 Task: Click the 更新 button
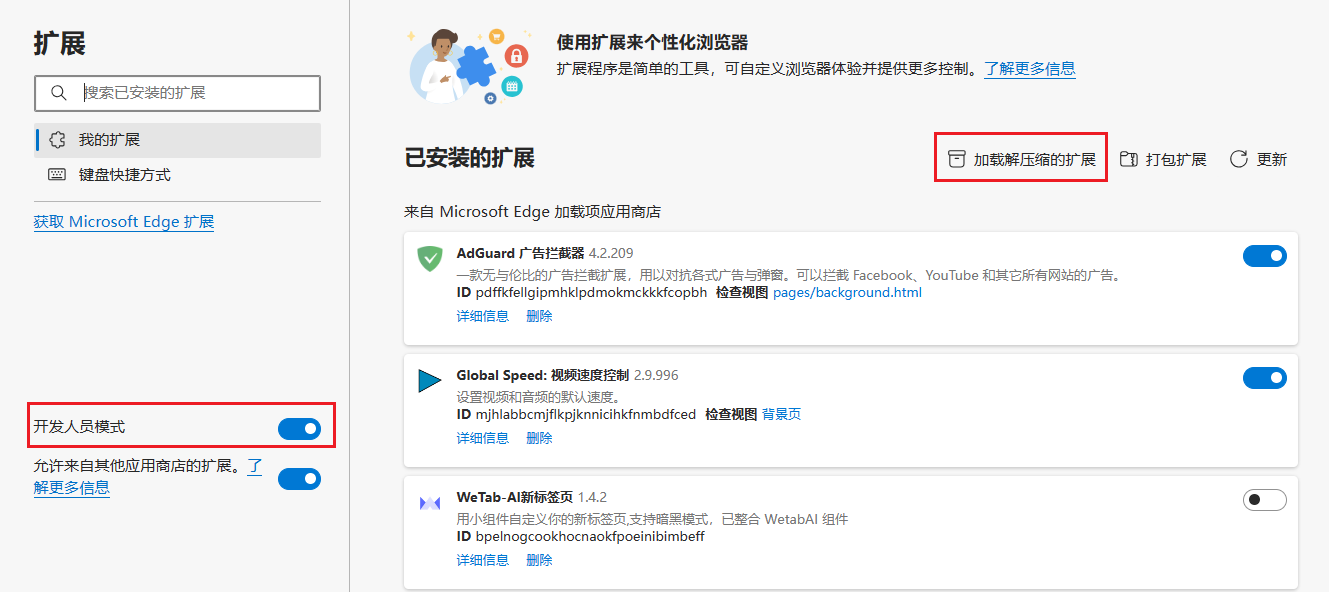point(1258,159)
